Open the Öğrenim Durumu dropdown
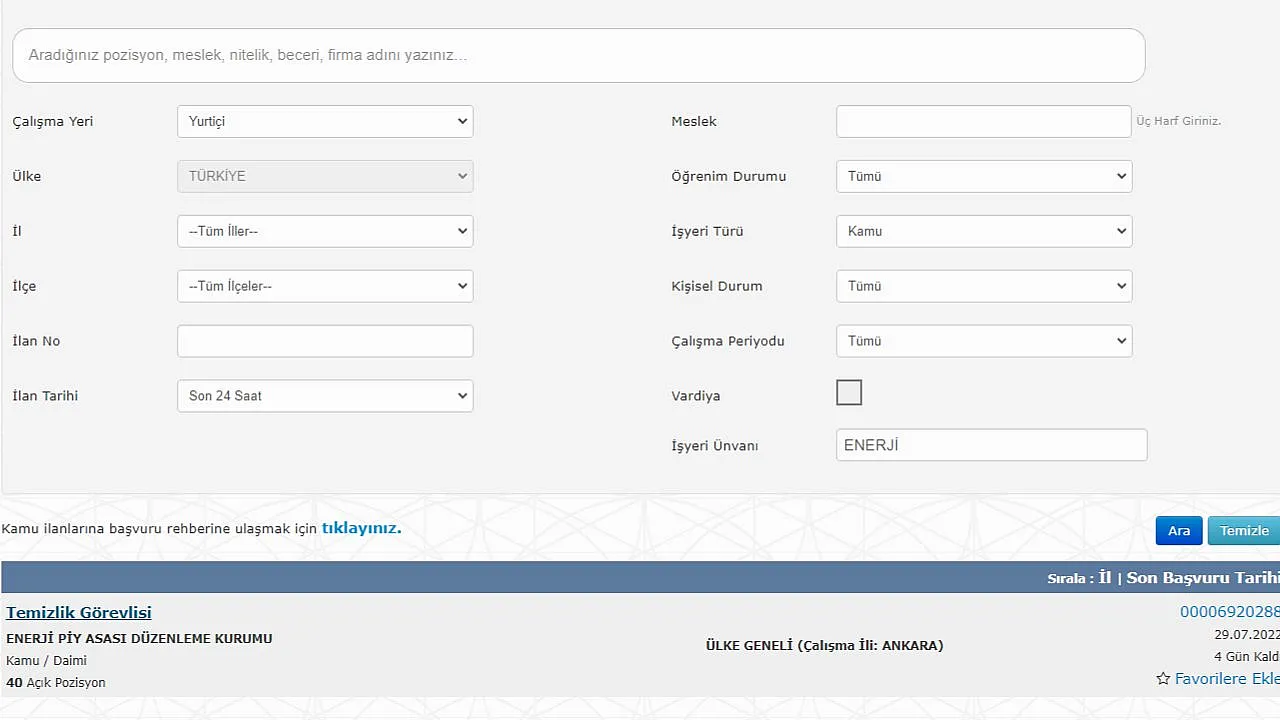Viewport: 1280px width, 720px height. pos(984,176)
